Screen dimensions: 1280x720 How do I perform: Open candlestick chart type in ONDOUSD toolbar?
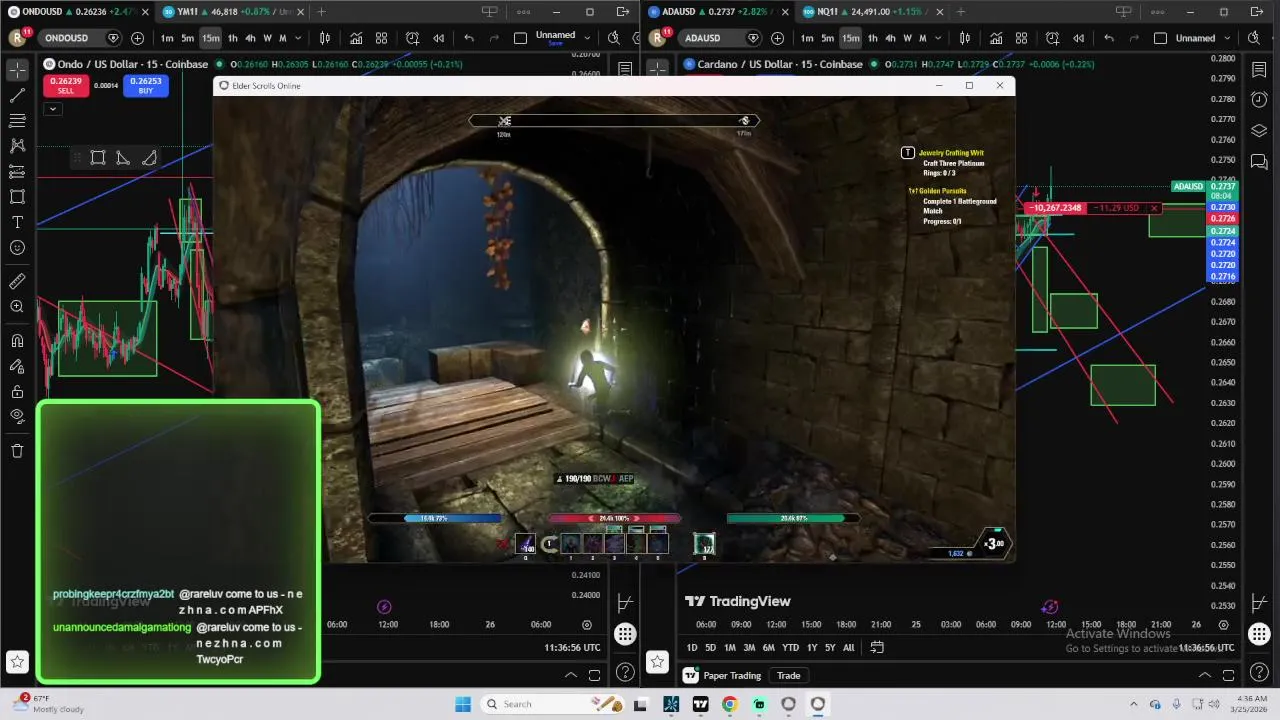(325, 38)
